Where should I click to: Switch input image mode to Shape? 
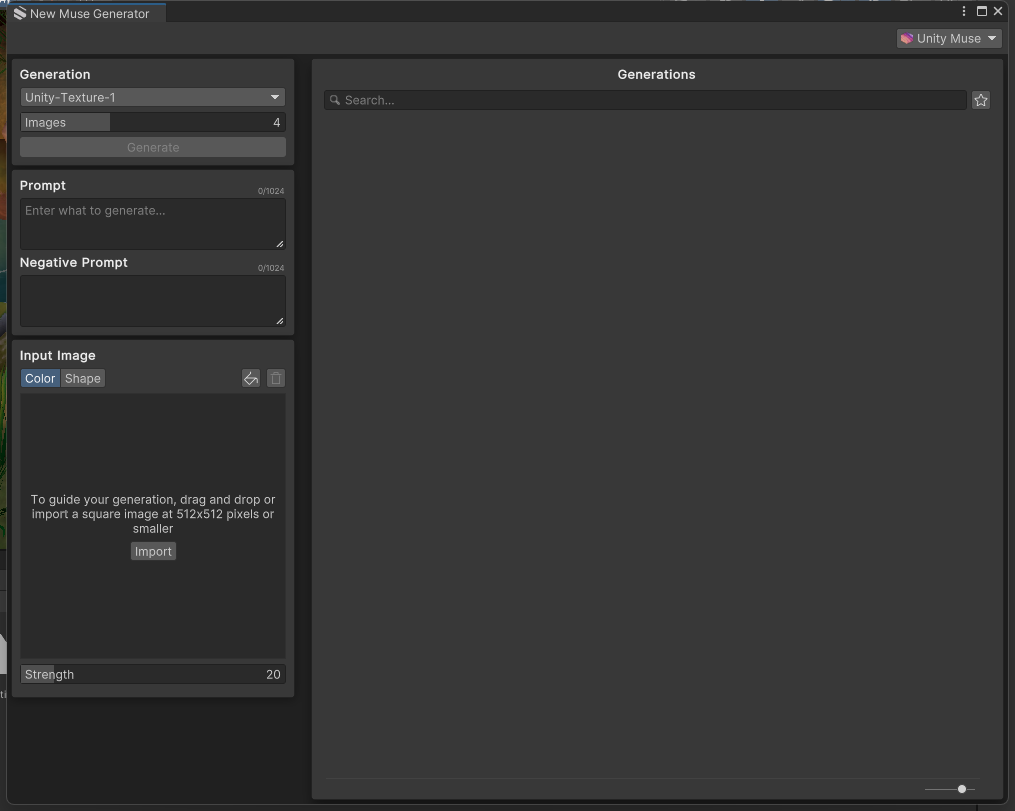pos(83,378)
